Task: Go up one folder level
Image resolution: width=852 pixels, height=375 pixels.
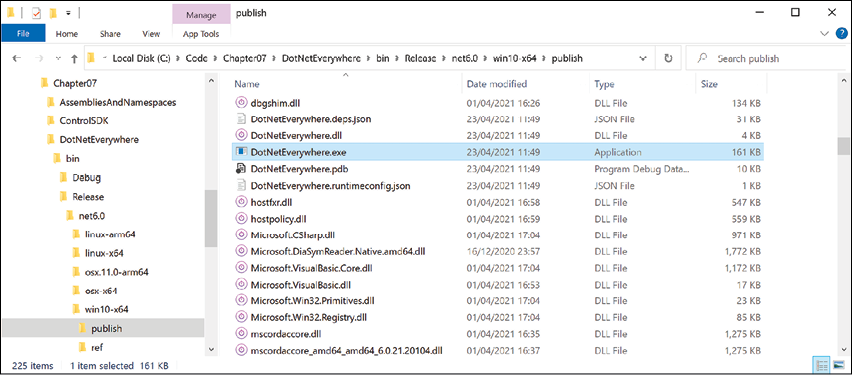Action: [74, 58]
